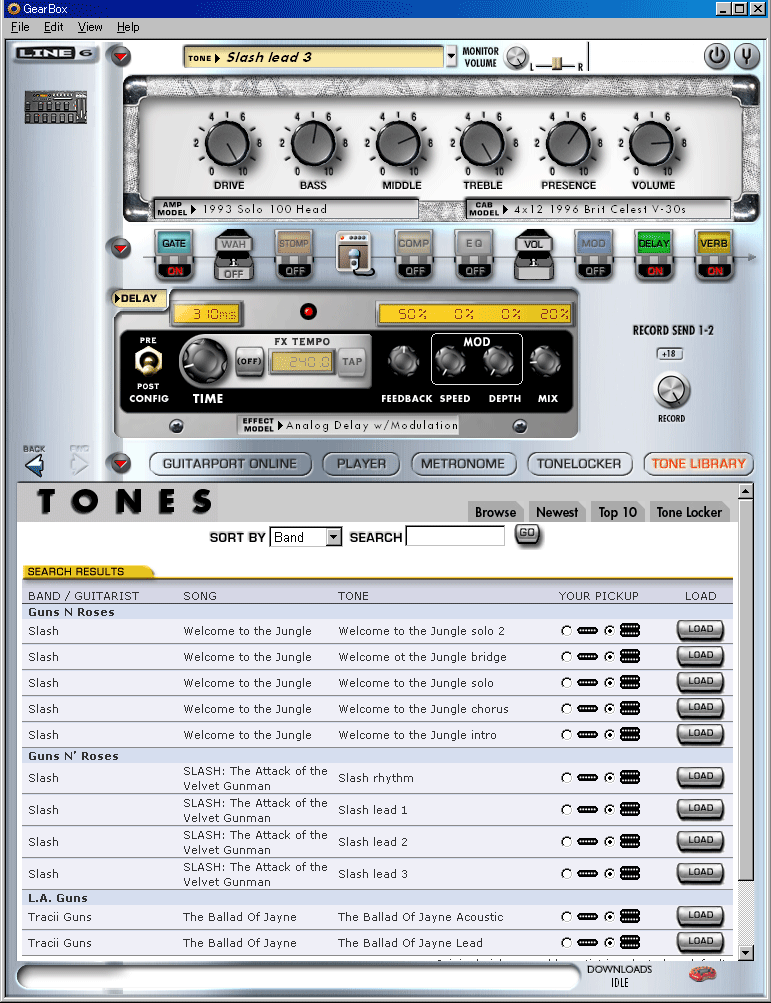Click the Back arrow icon
Screen dimensions: 771x1003
pyautogui.click(x=35, y=464)
